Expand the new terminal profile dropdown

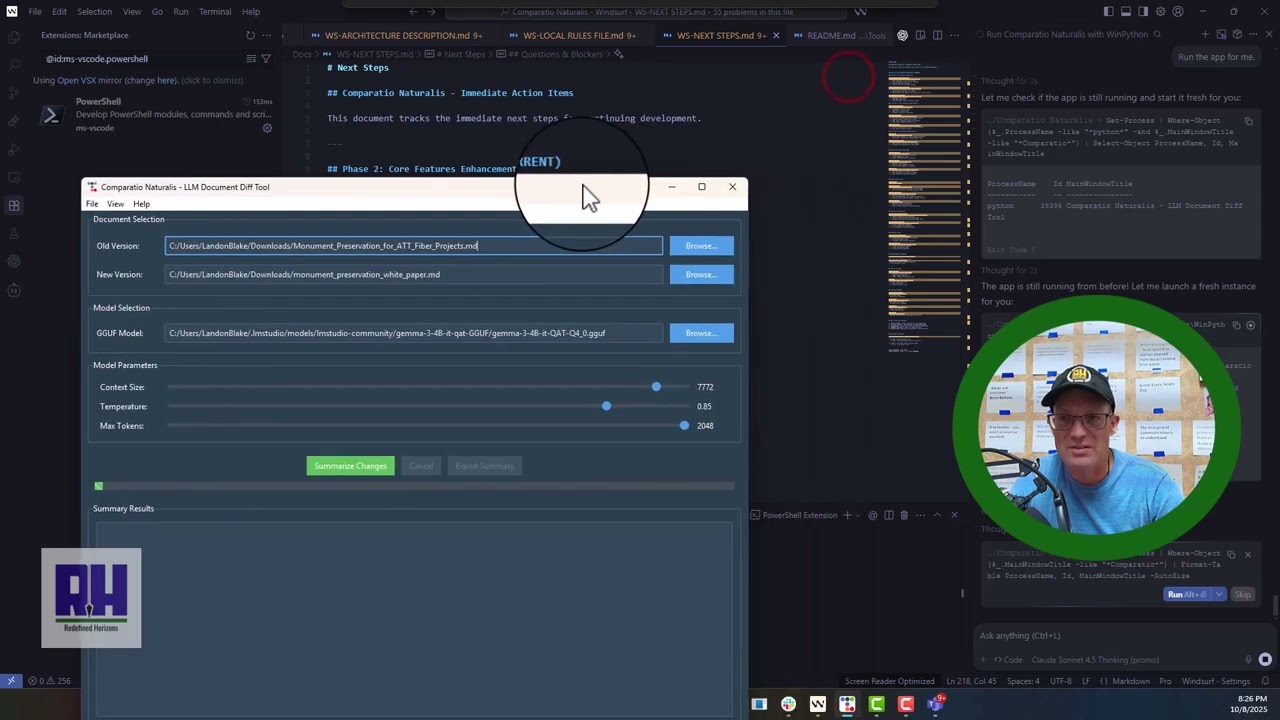coord(860,515)
